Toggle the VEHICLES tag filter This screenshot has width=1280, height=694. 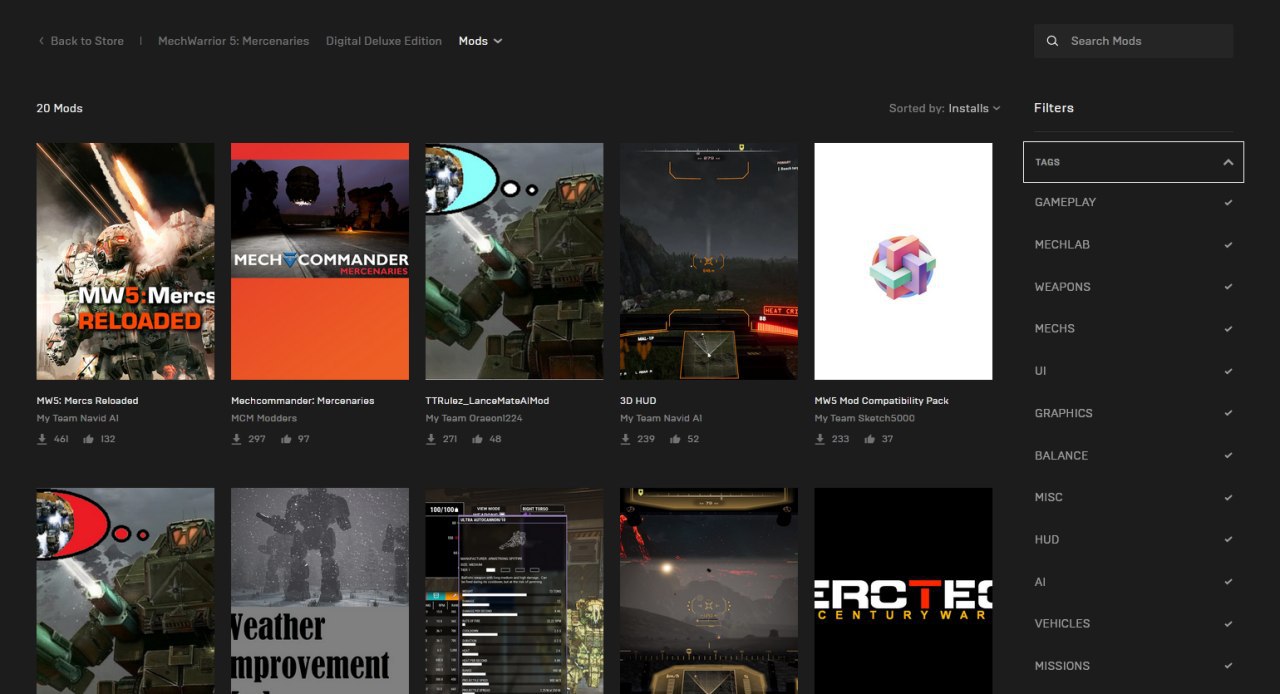click(1133, 623)
